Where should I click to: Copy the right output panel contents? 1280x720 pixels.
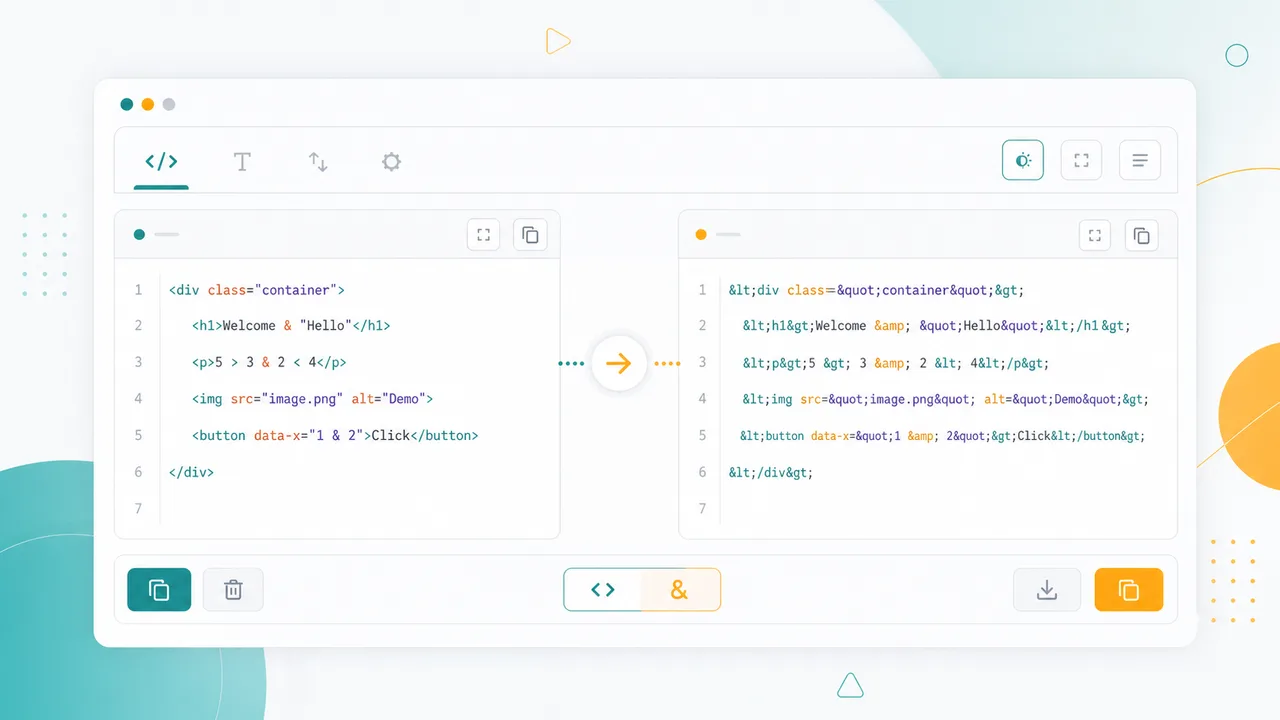coord(1142,236)
